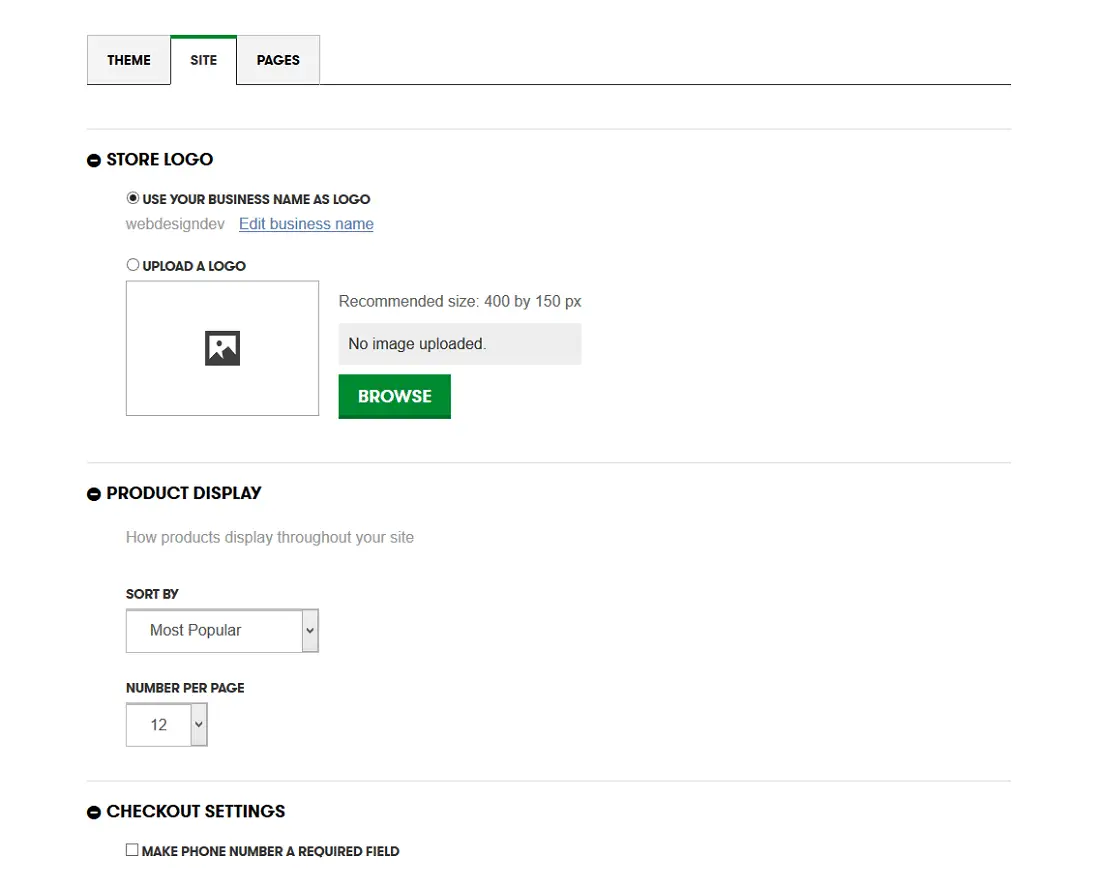Click the image placeholder icon

point(222,348)
